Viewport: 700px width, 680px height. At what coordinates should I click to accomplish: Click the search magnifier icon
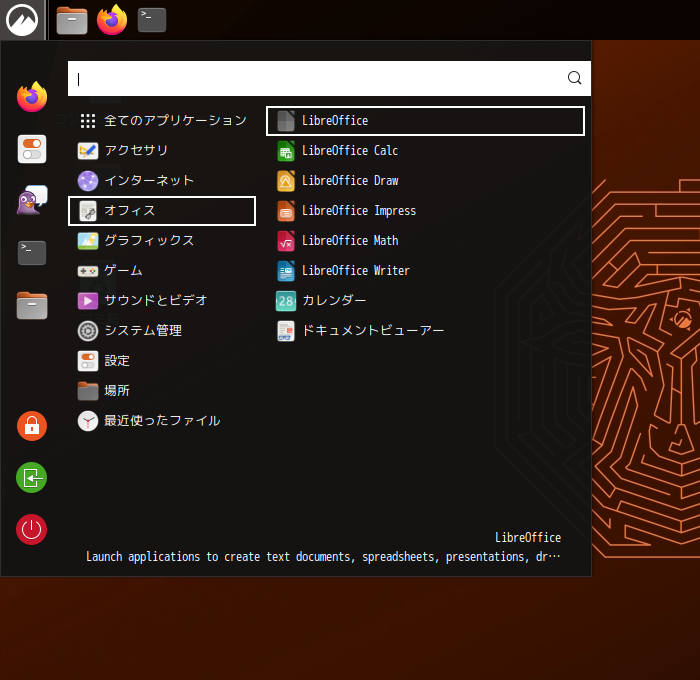click(575, 78)
